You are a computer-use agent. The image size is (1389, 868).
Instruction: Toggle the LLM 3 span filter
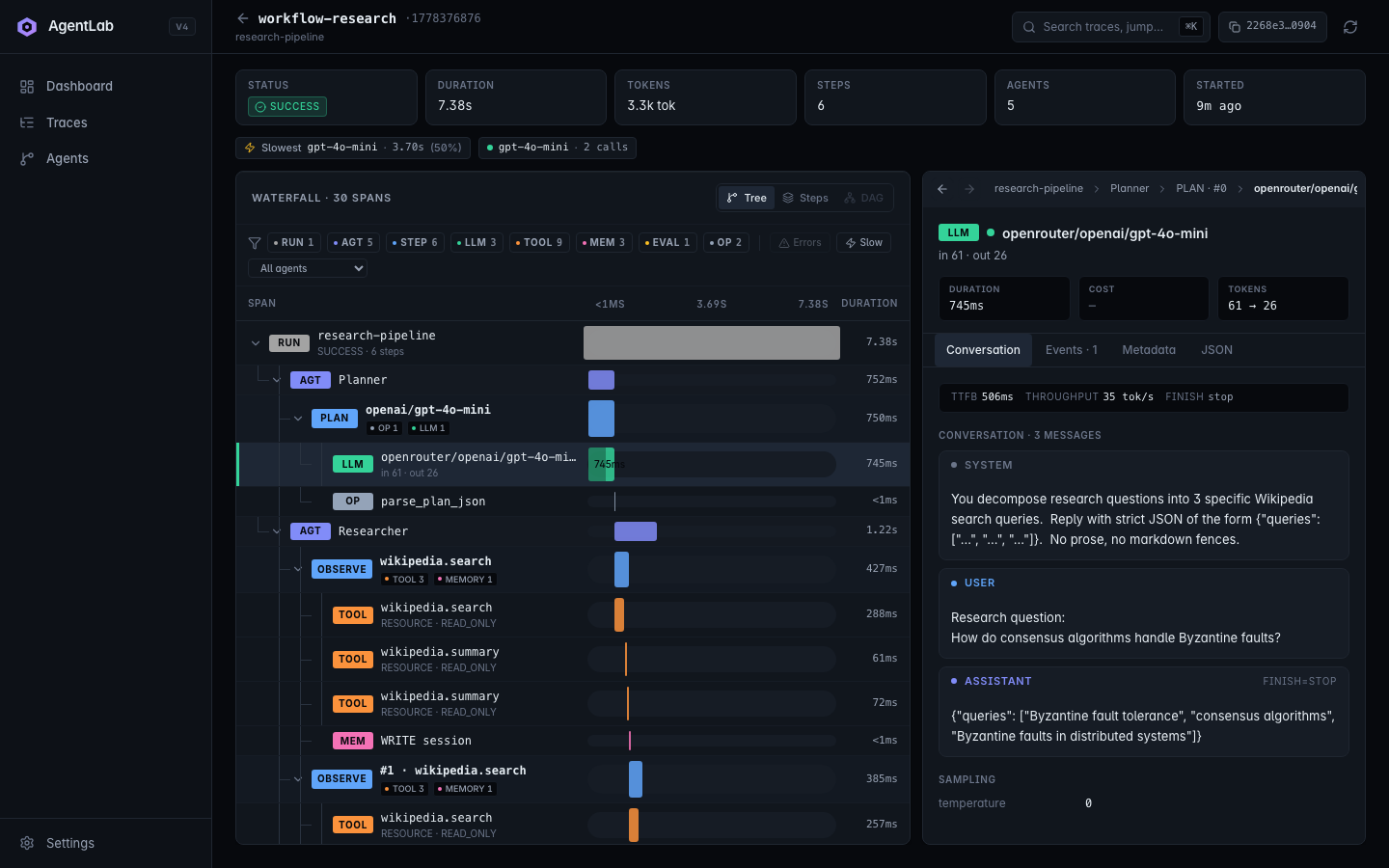[x=477, y=243]
